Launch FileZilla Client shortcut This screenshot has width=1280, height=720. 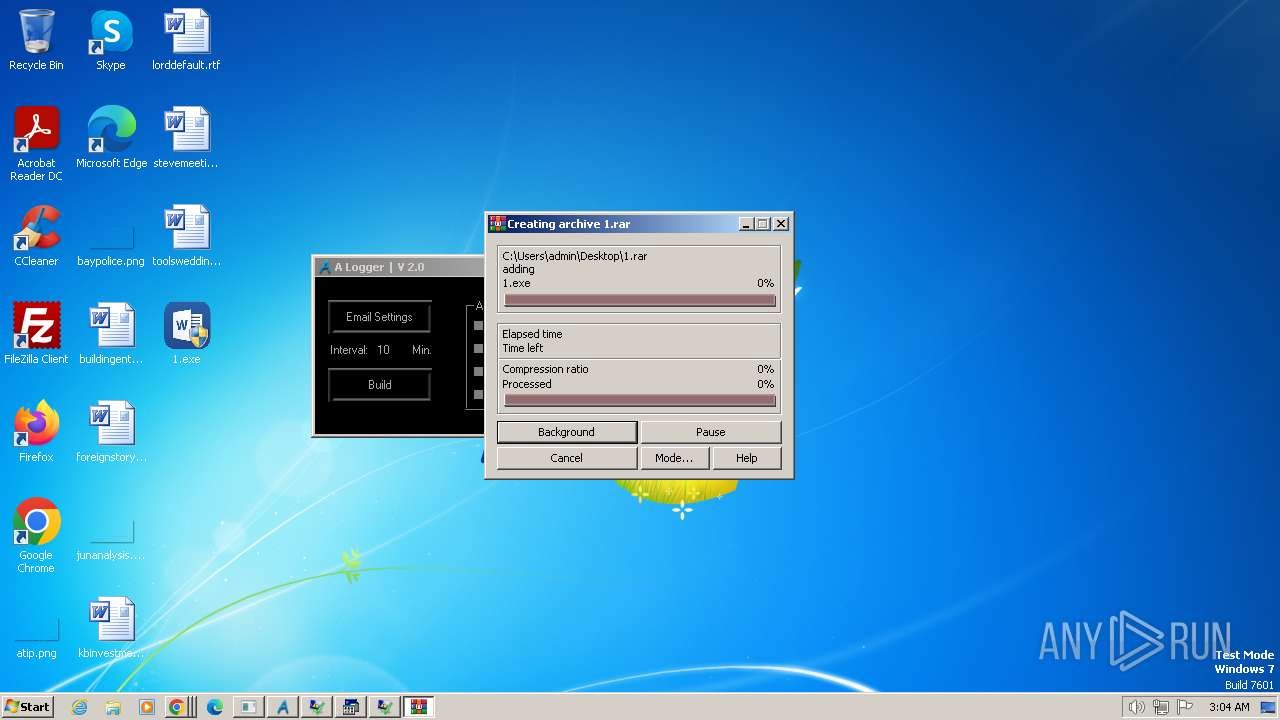36,334
